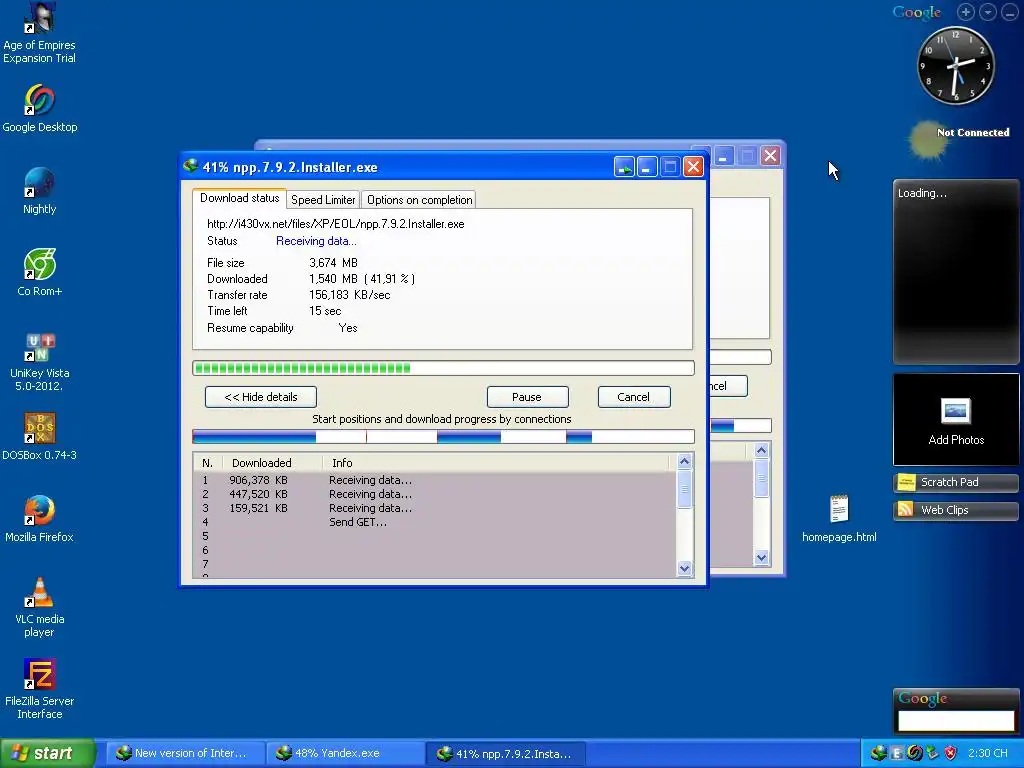Click the Scratch Pad gadget title
Image resolution: width=1024 pixels, height=768 pixels.
tap(950, 482)
